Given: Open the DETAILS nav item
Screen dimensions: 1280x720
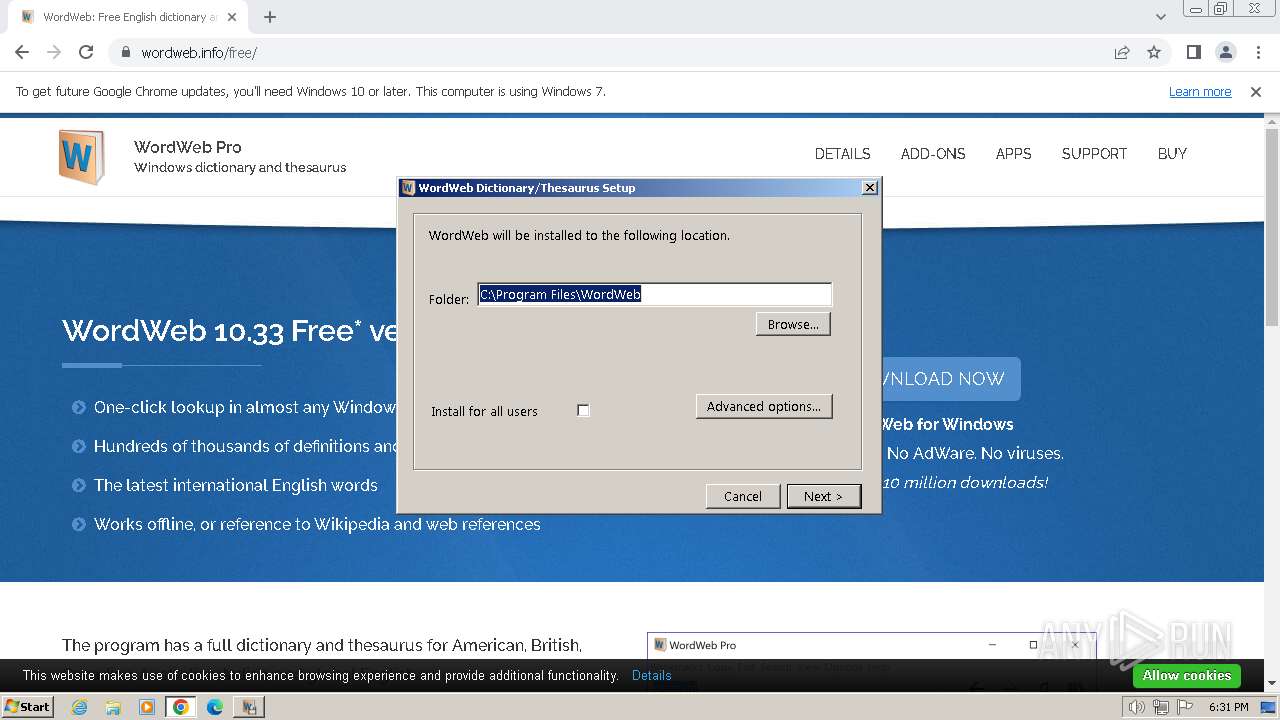Looking at the screenshot, I should point(842,154).
